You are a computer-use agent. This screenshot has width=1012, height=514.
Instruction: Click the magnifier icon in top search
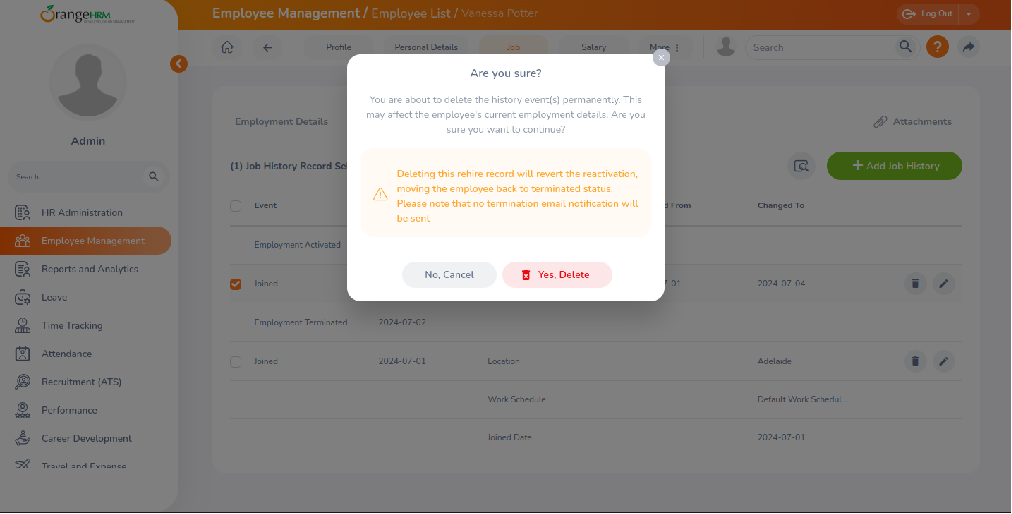tap(906, 46)
